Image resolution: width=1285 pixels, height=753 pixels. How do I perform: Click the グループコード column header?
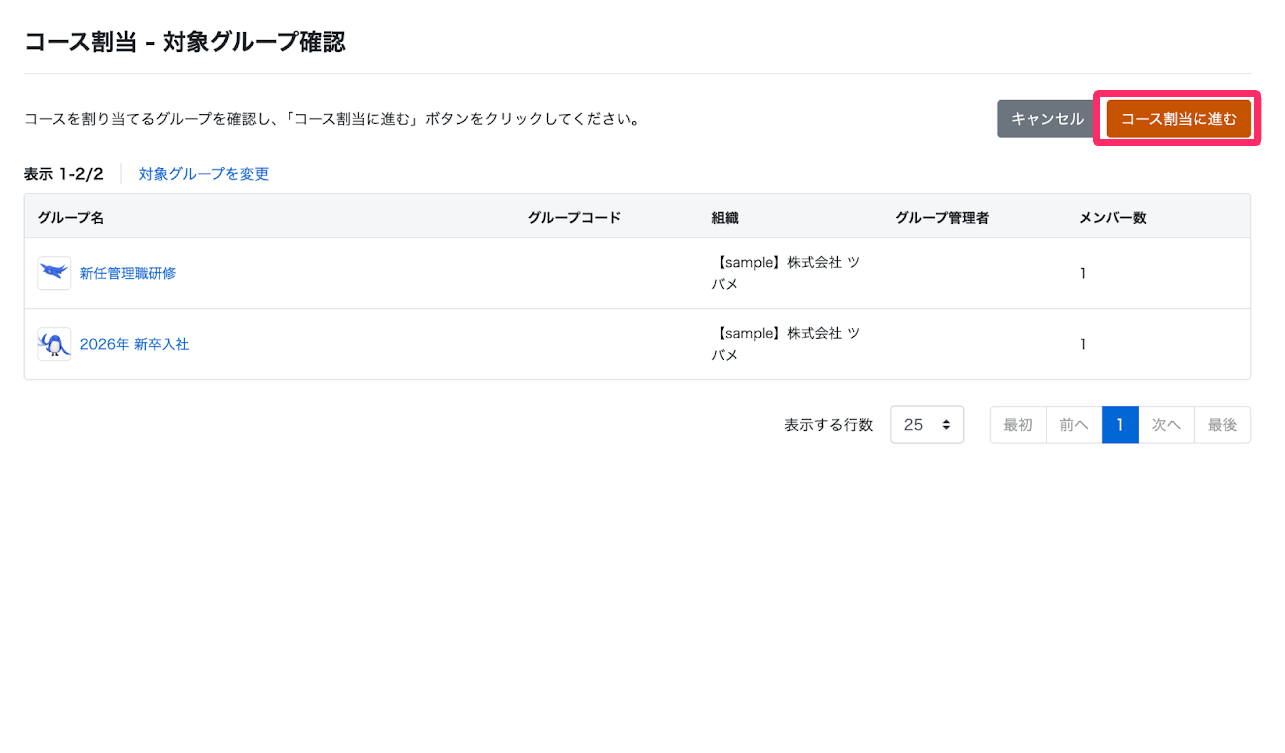point(574,217)
